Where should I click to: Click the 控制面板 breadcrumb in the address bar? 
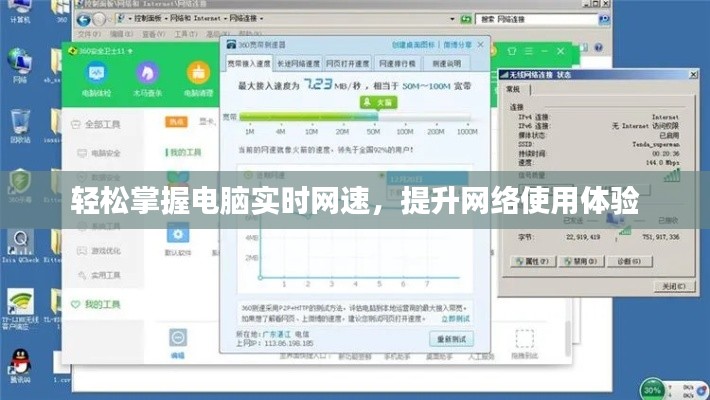pyautogui.click(x=147, y=19)
